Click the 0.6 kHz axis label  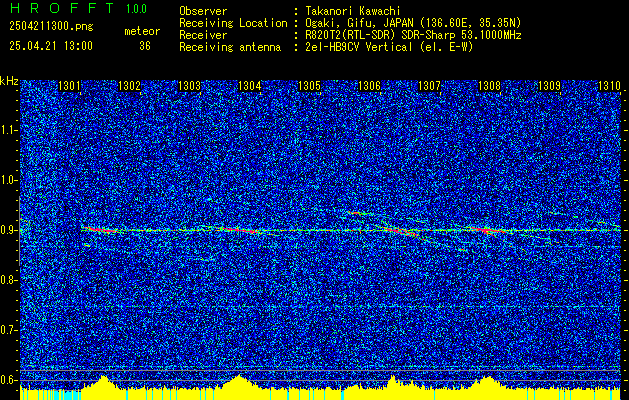[x=8, y=380]
